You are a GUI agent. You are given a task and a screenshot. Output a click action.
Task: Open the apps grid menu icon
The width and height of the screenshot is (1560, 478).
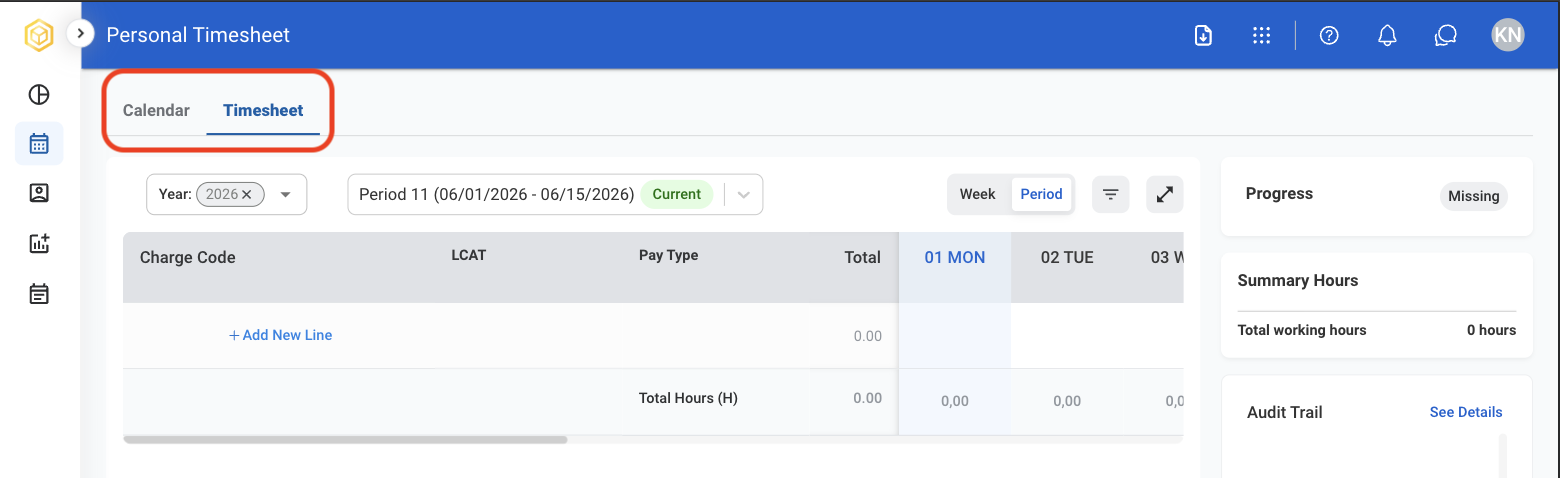click(x=1262, y=35)
